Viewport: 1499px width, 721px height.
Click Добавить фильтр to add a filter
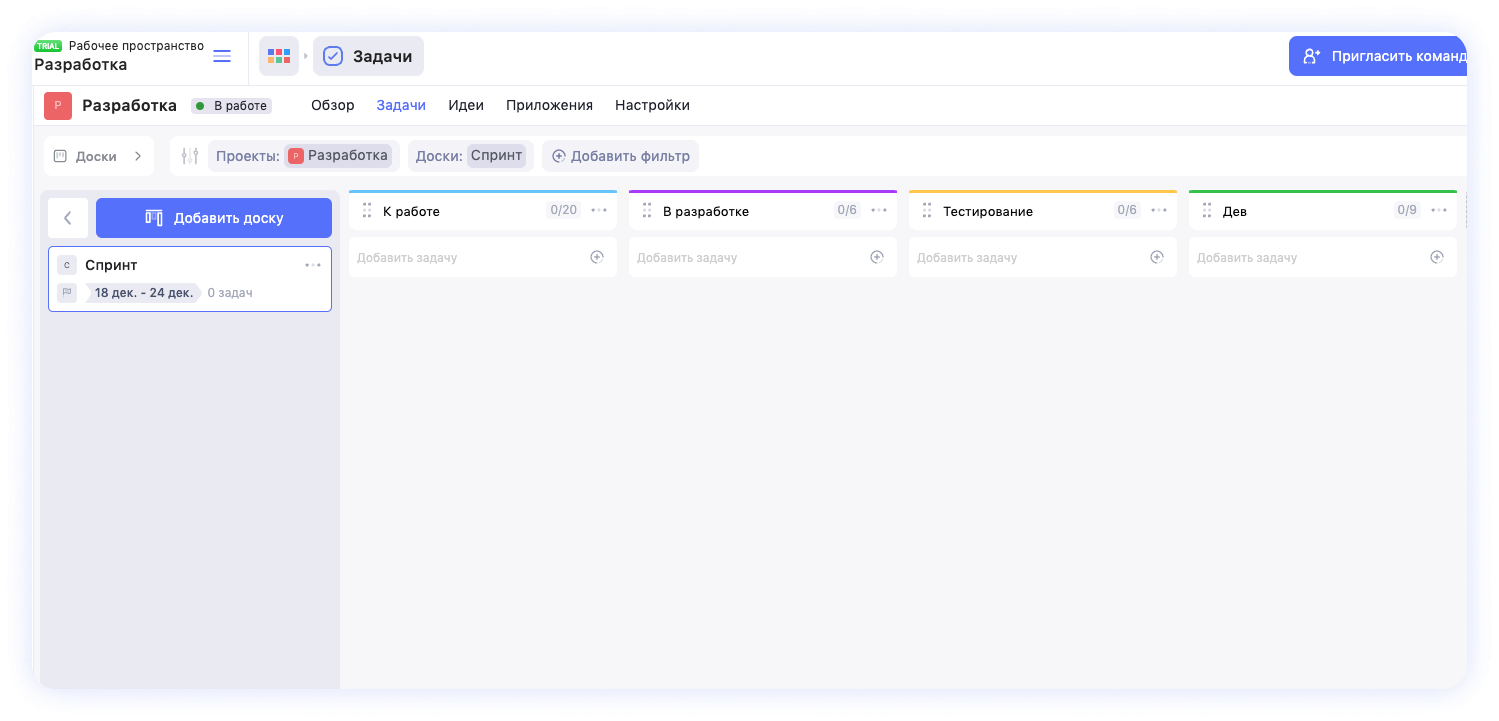click(x=620, y=156)
